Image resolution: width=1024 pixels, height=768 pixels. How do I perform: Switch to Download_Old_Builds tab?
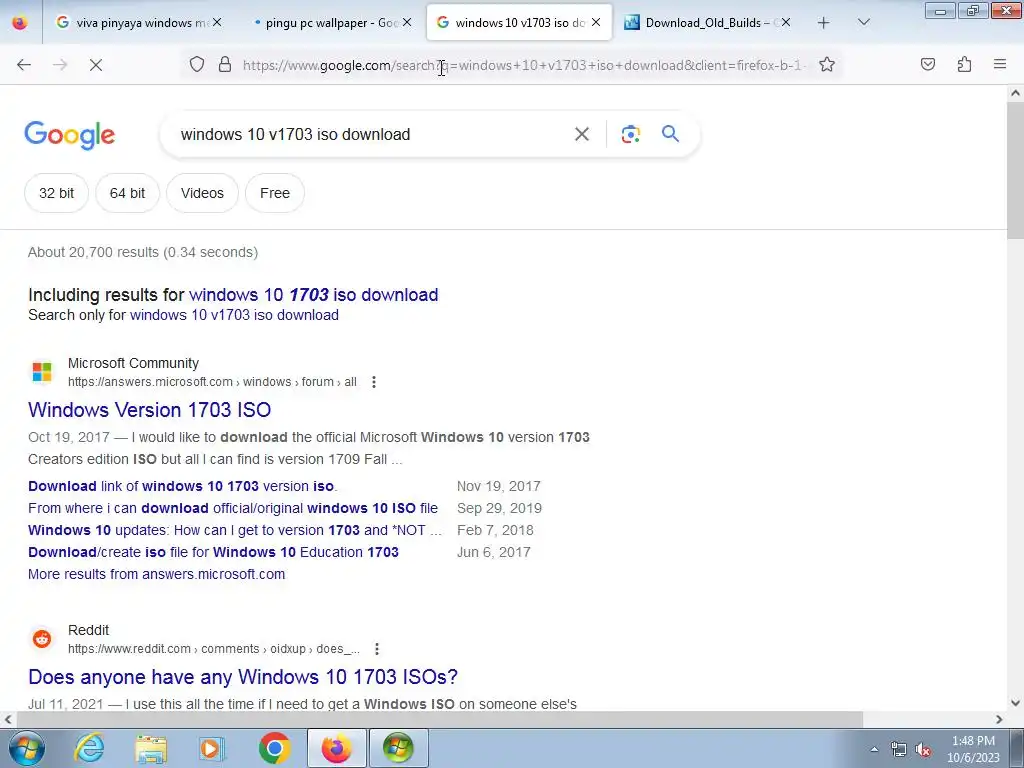(705, 23)
